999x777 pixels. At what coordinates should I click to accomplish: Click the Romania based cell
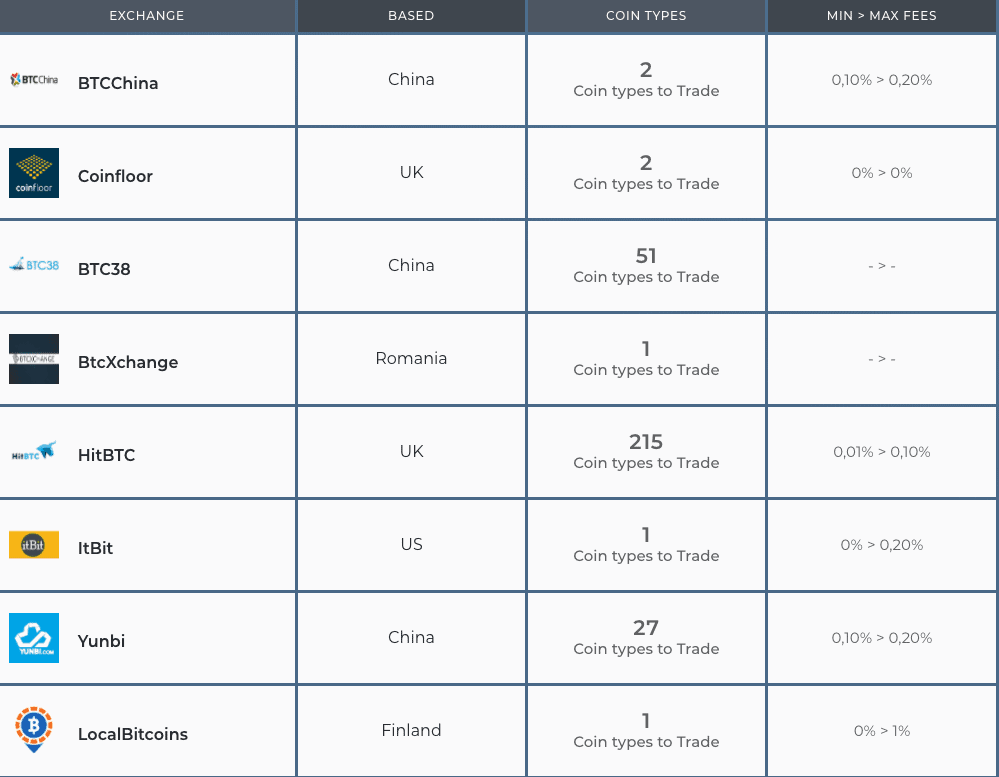(411, 359)
